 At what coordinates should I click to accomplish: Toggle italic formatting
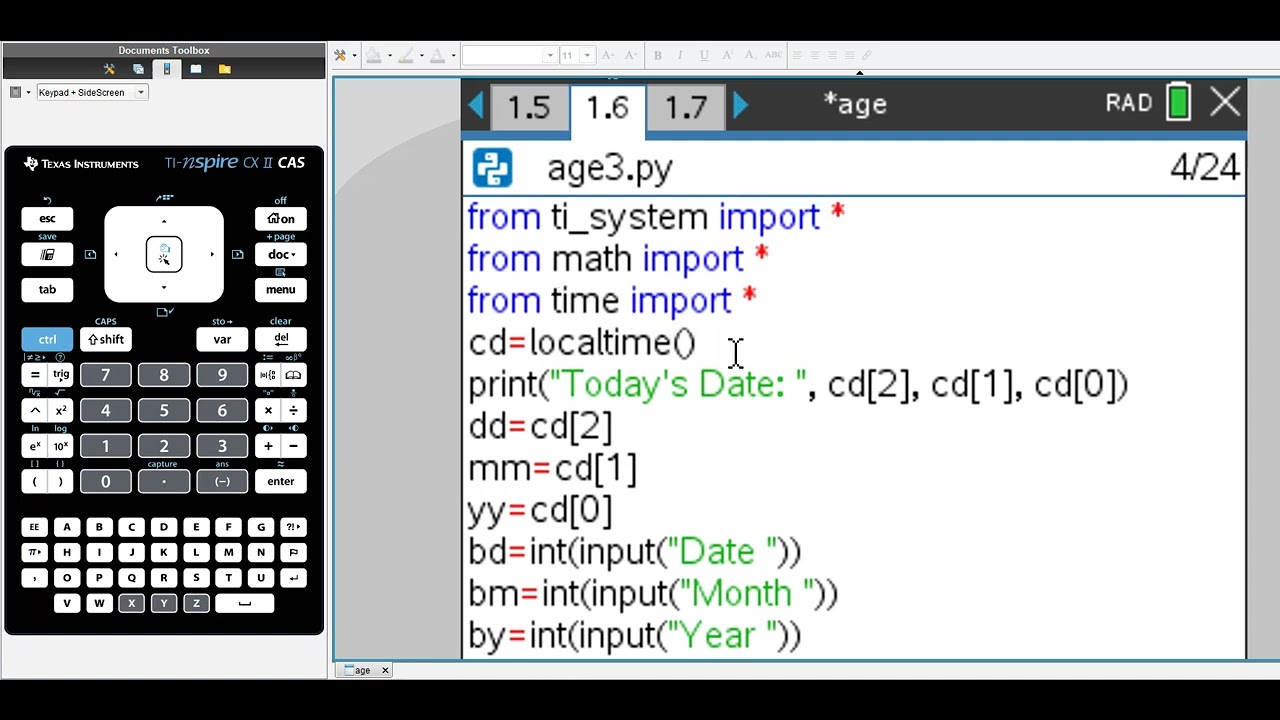[x=682, y=56]
